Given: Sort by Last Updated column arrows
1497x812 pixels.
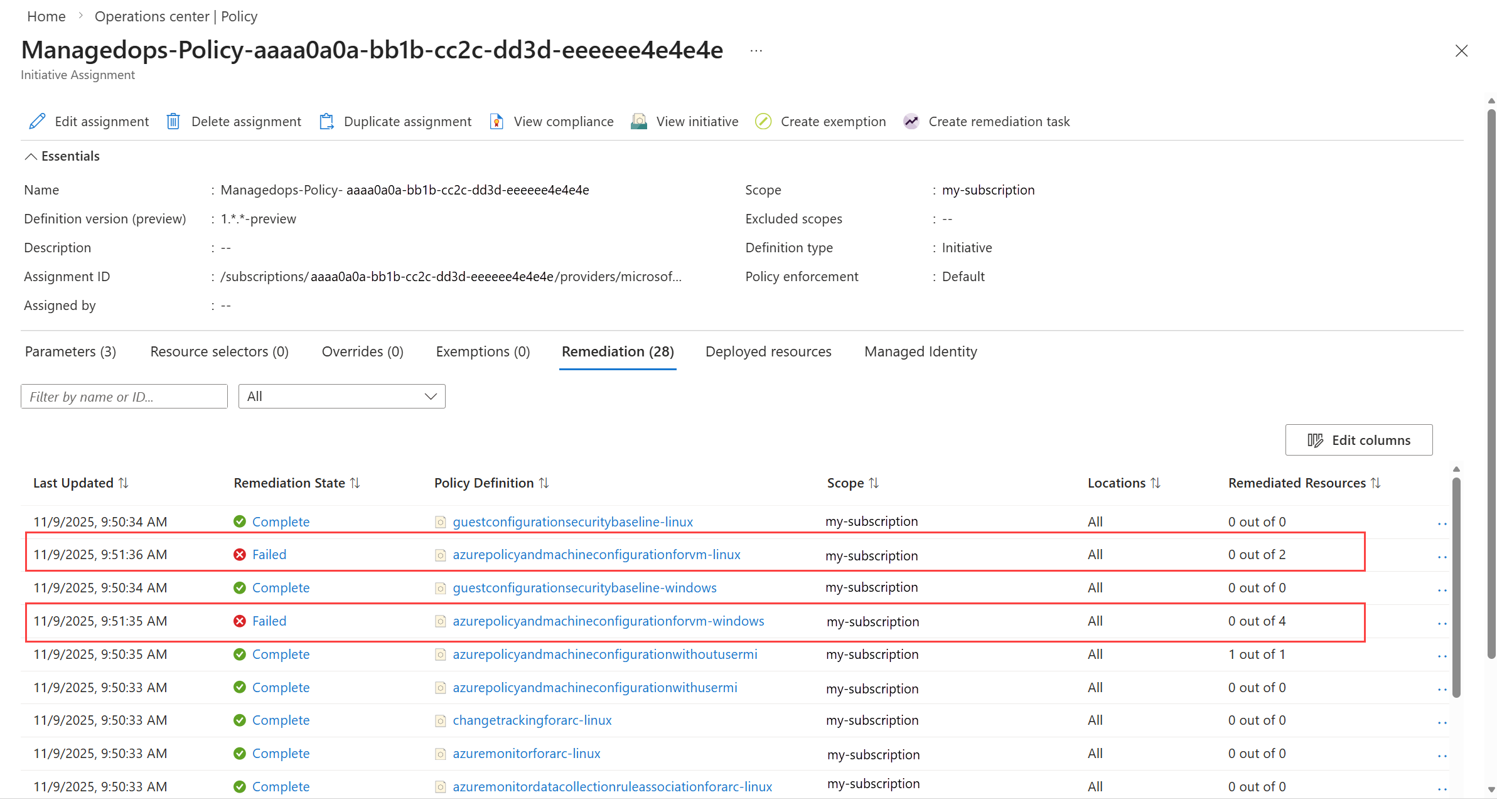Looking at the screenshot, I should click(124, 483).
